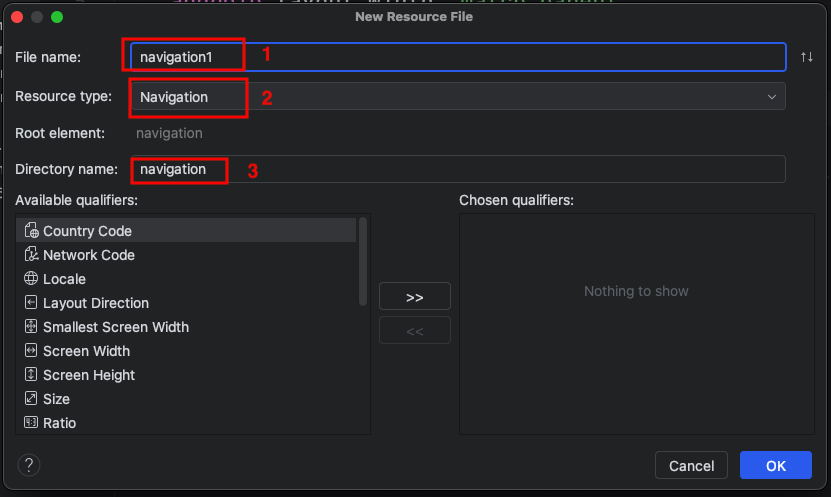831x497 pixels.
Task: Click the Ratio qualifier icon
Action: tap(31, 423)
